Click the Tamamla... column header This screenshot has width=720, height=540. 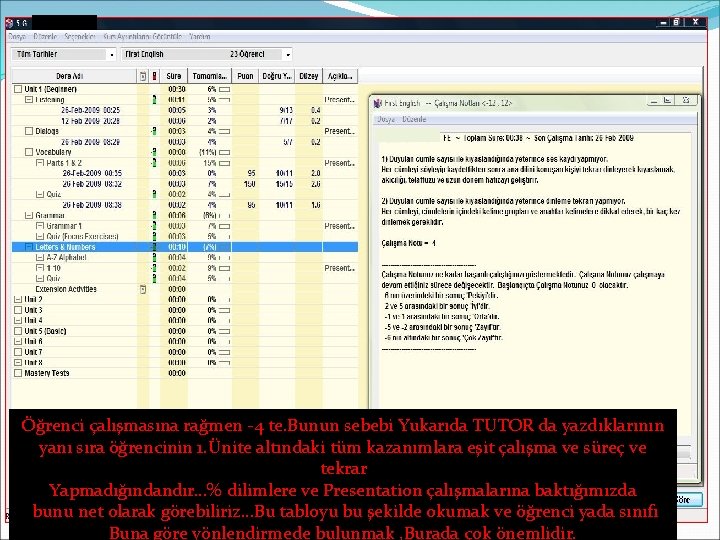[209, 76]
